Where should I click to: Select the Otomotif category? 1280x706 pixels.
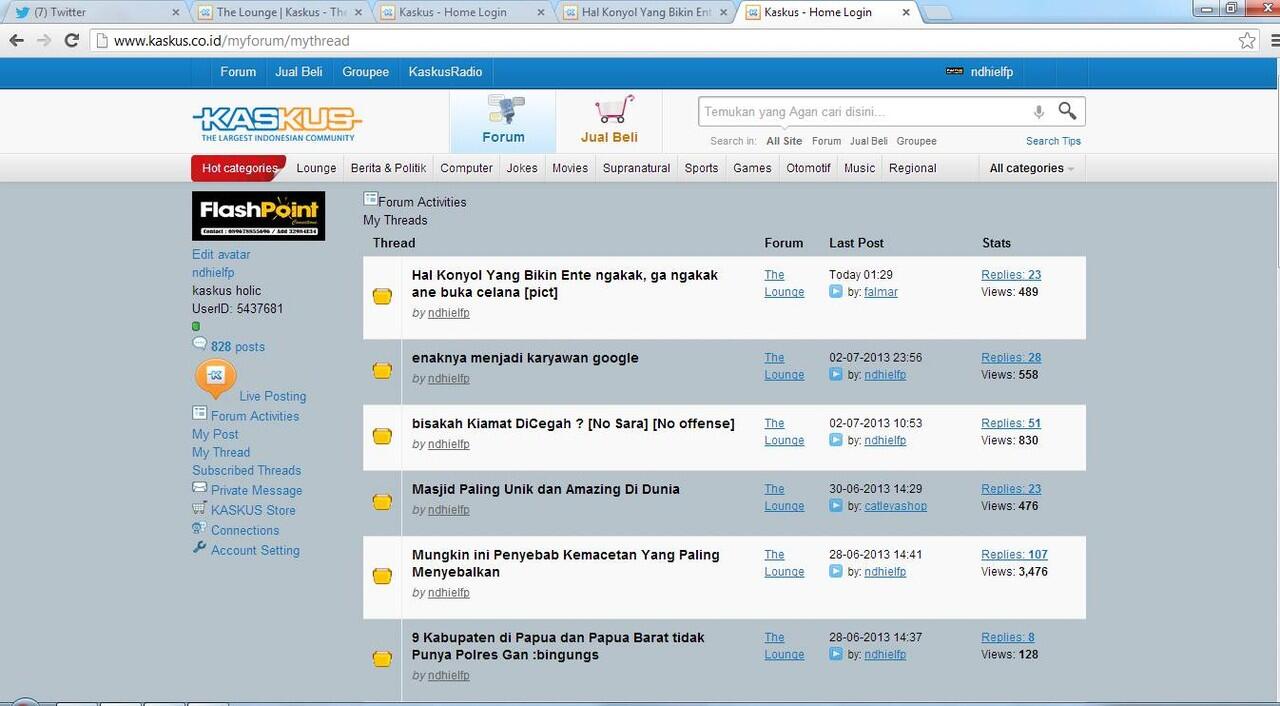click(808, 168)
